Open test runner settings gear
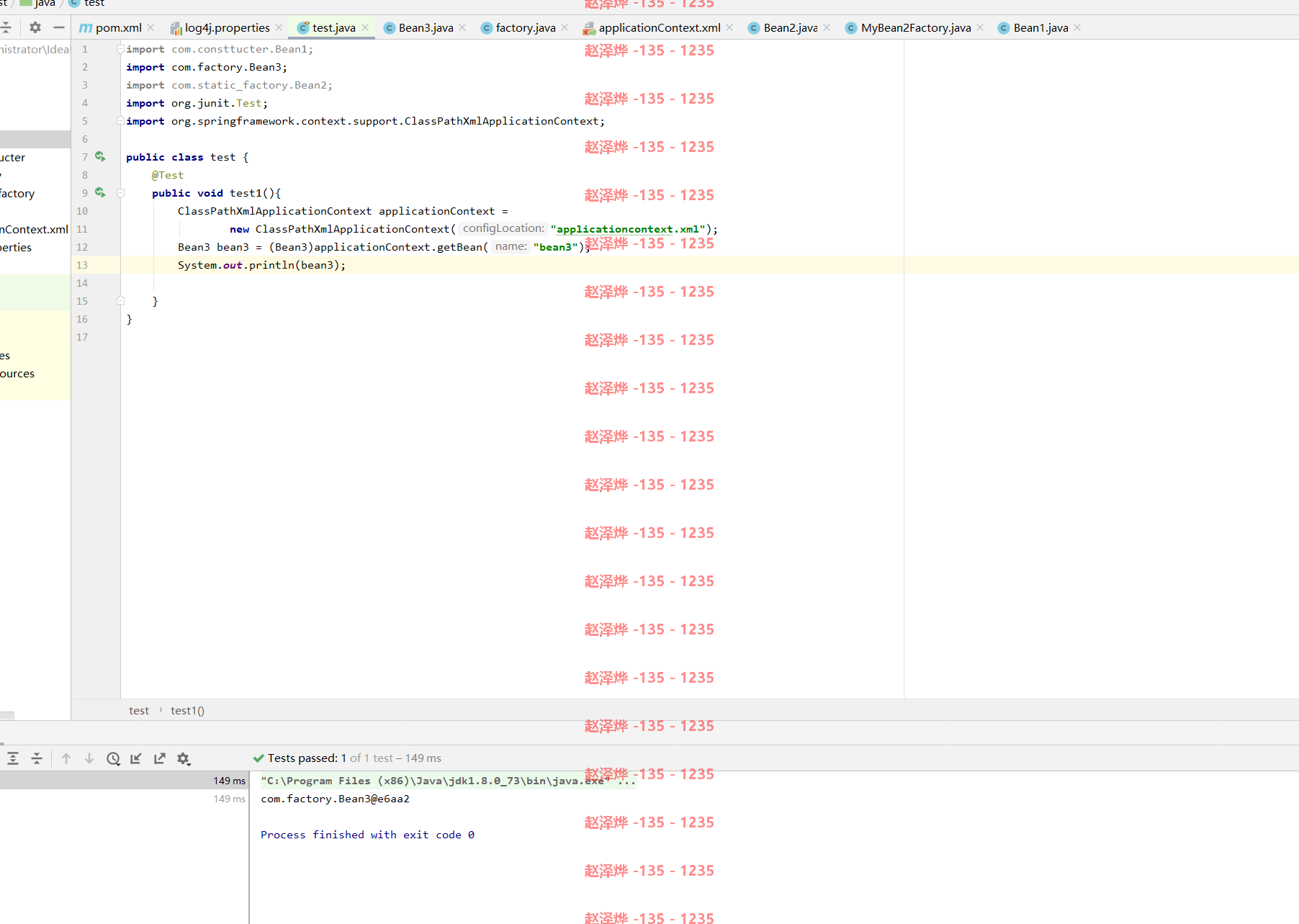 (184, 758)
